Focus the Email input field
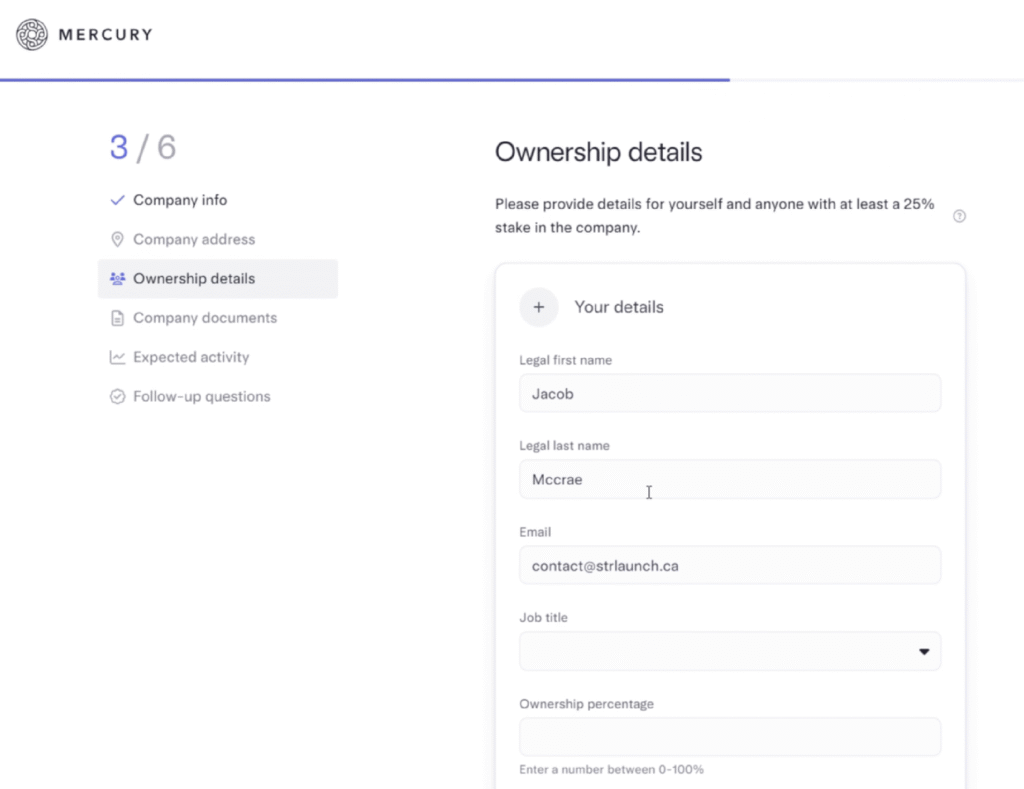 tap(730, 566)
